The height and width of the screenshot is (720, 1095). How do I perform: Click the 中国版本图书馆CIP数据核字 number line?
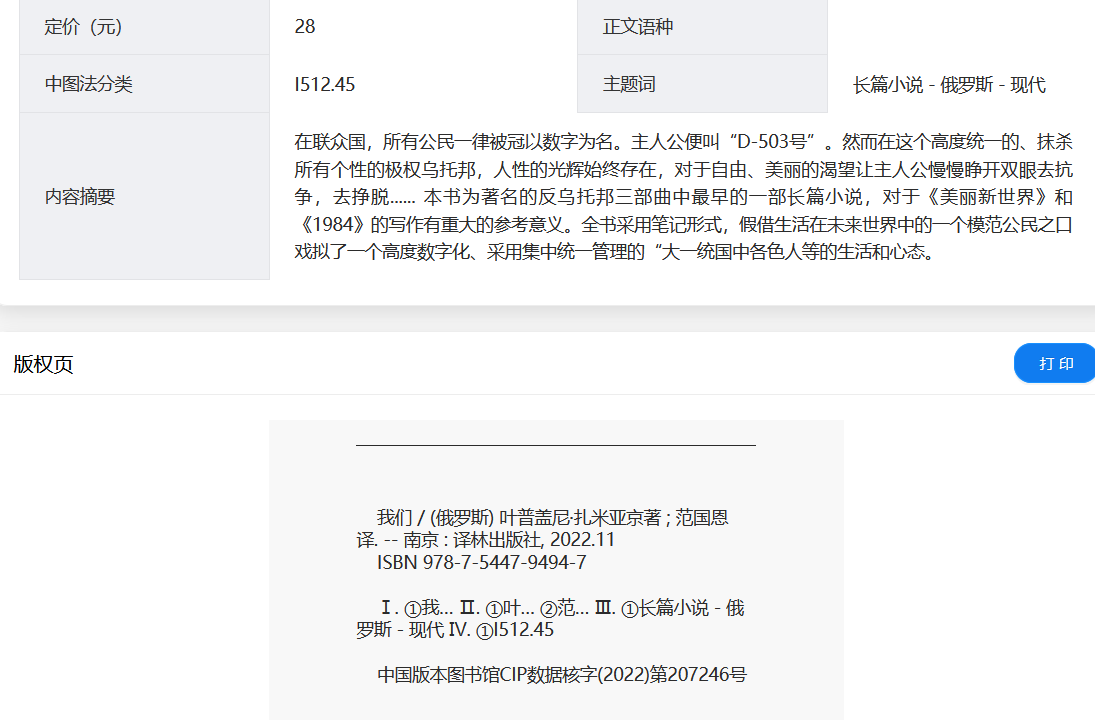(x=561, y=675)
